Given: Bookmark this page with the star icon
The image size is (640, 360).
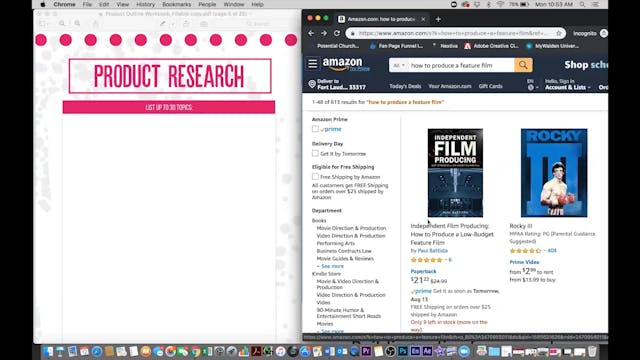Looking at the screenshot, I should click(559, 33).
